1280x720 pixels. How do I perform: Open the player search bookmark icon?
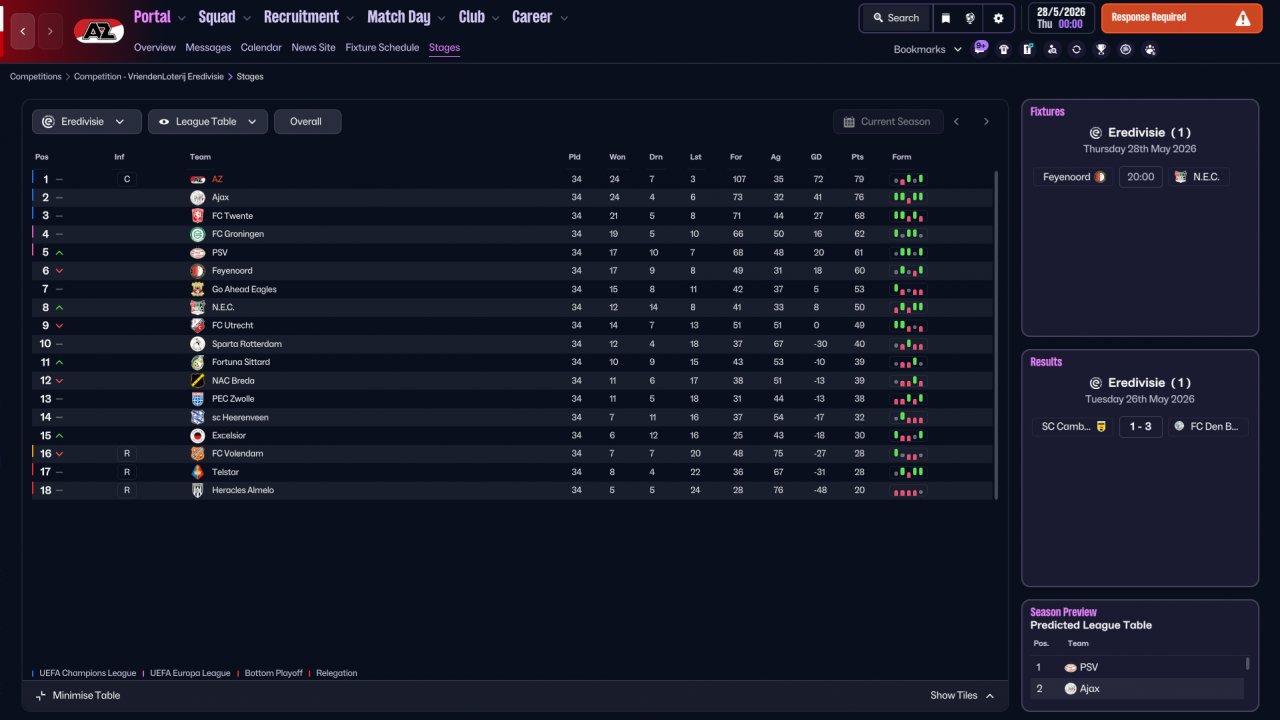[1052, 49]
